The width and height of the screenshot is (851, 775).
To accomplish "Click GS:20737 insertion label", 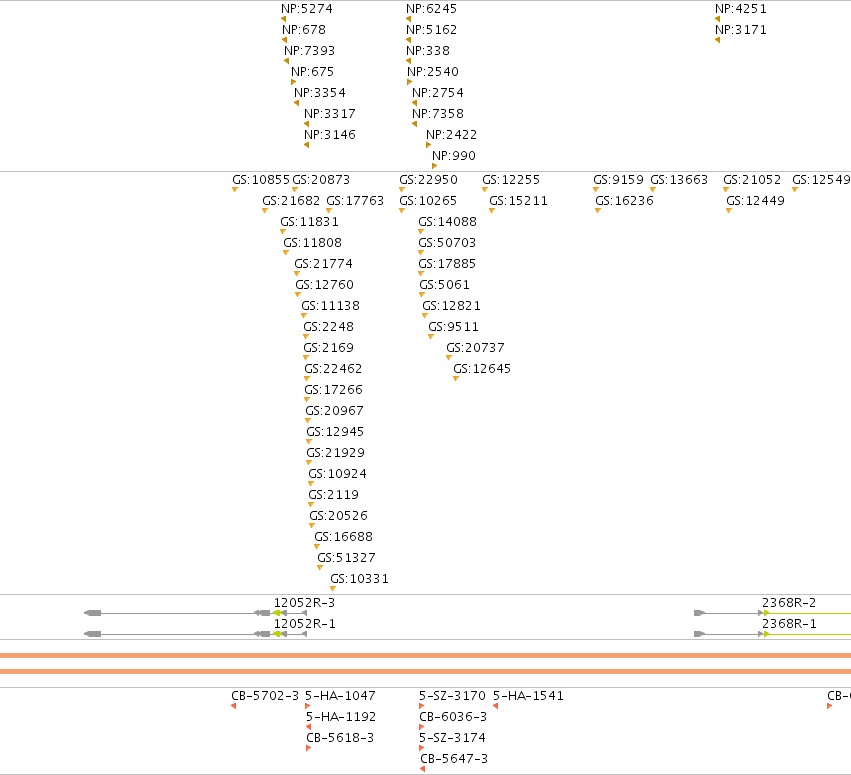I will point(475,348).
